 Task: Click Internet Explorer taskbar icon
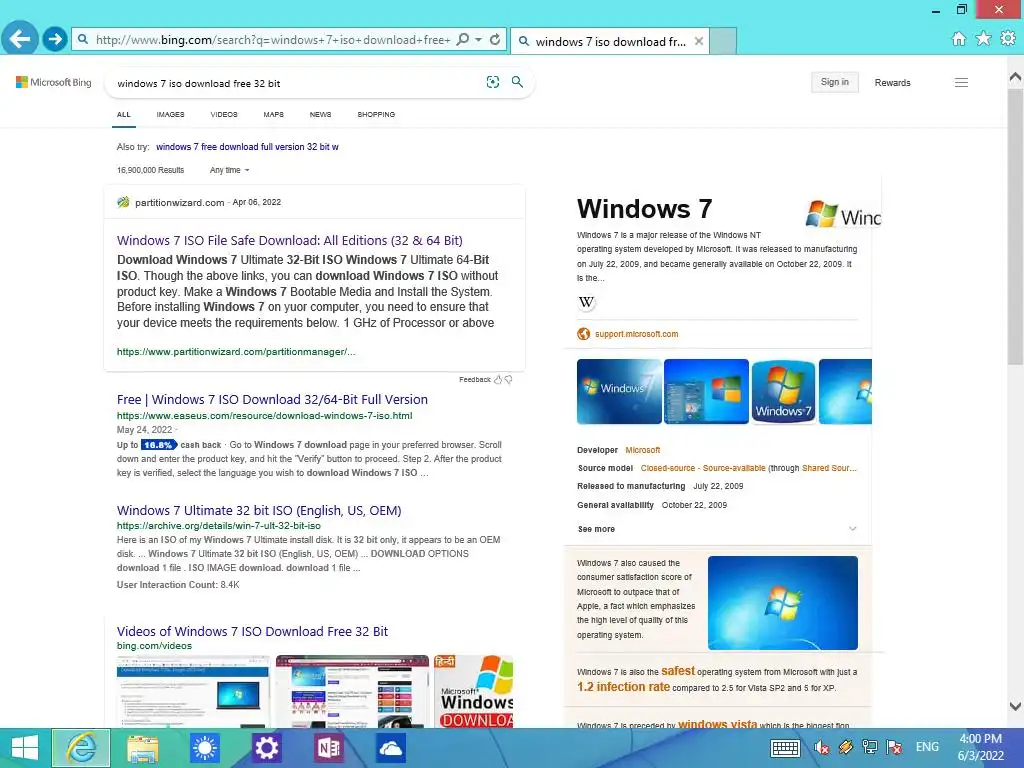pos(81,748)
